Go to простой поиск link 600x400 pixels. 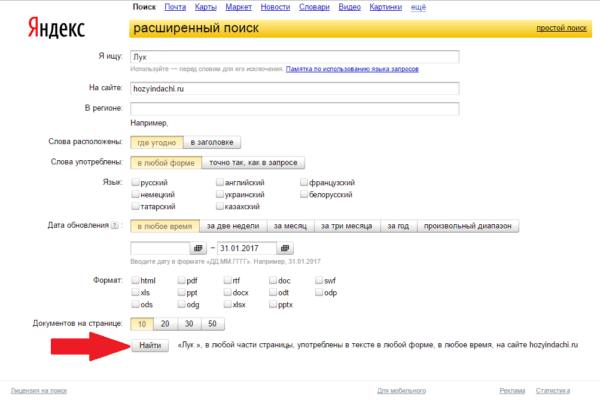point(560,30)
